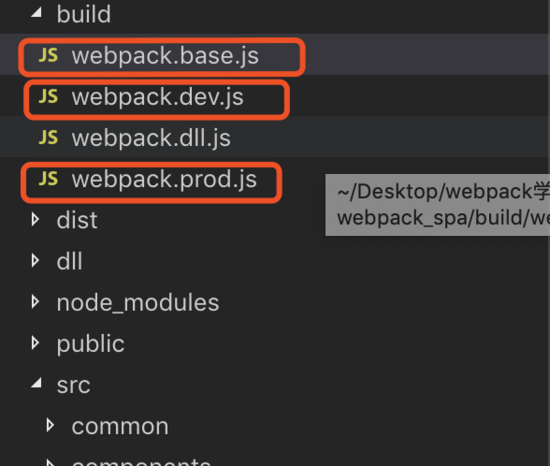Click the JS icon beside webpack.dev.js
This screenshot has height=466, width=550.
tap(48, 96)
